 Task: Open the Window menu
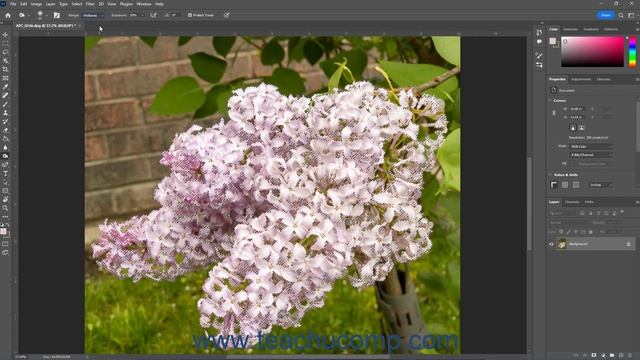(x=144, y=4)
